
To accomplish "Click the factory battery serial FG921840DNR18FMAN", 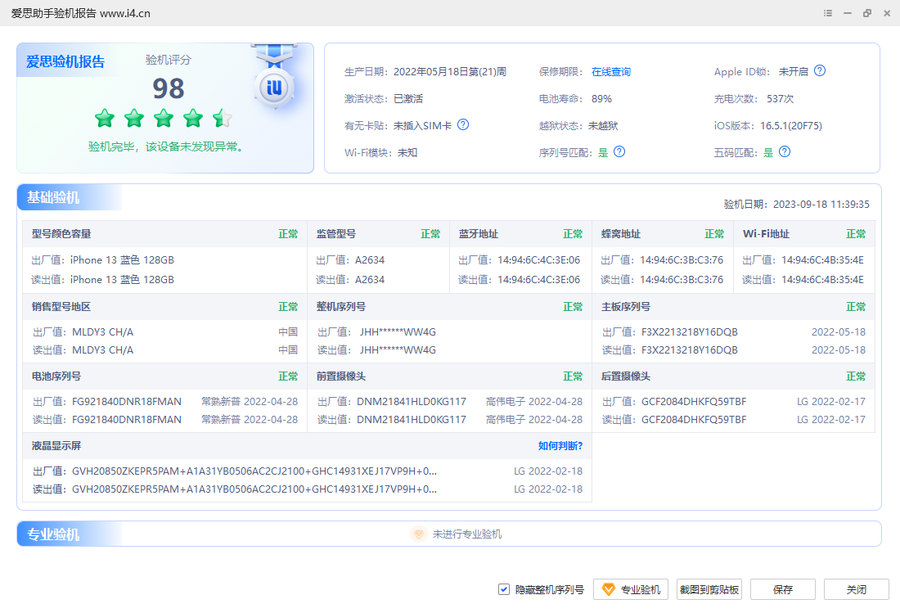I will (127, 401).
